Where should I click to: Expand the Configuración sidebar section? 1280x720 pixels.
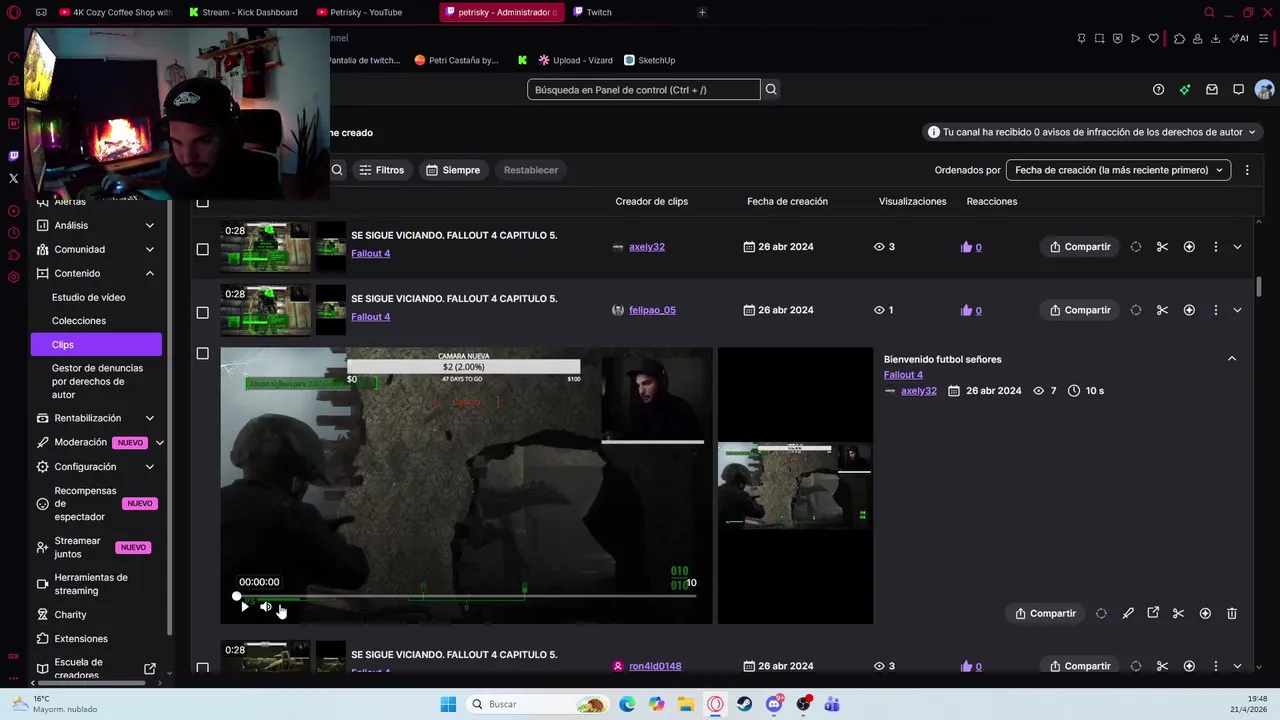pyautogui.click(x=150, y=466)
